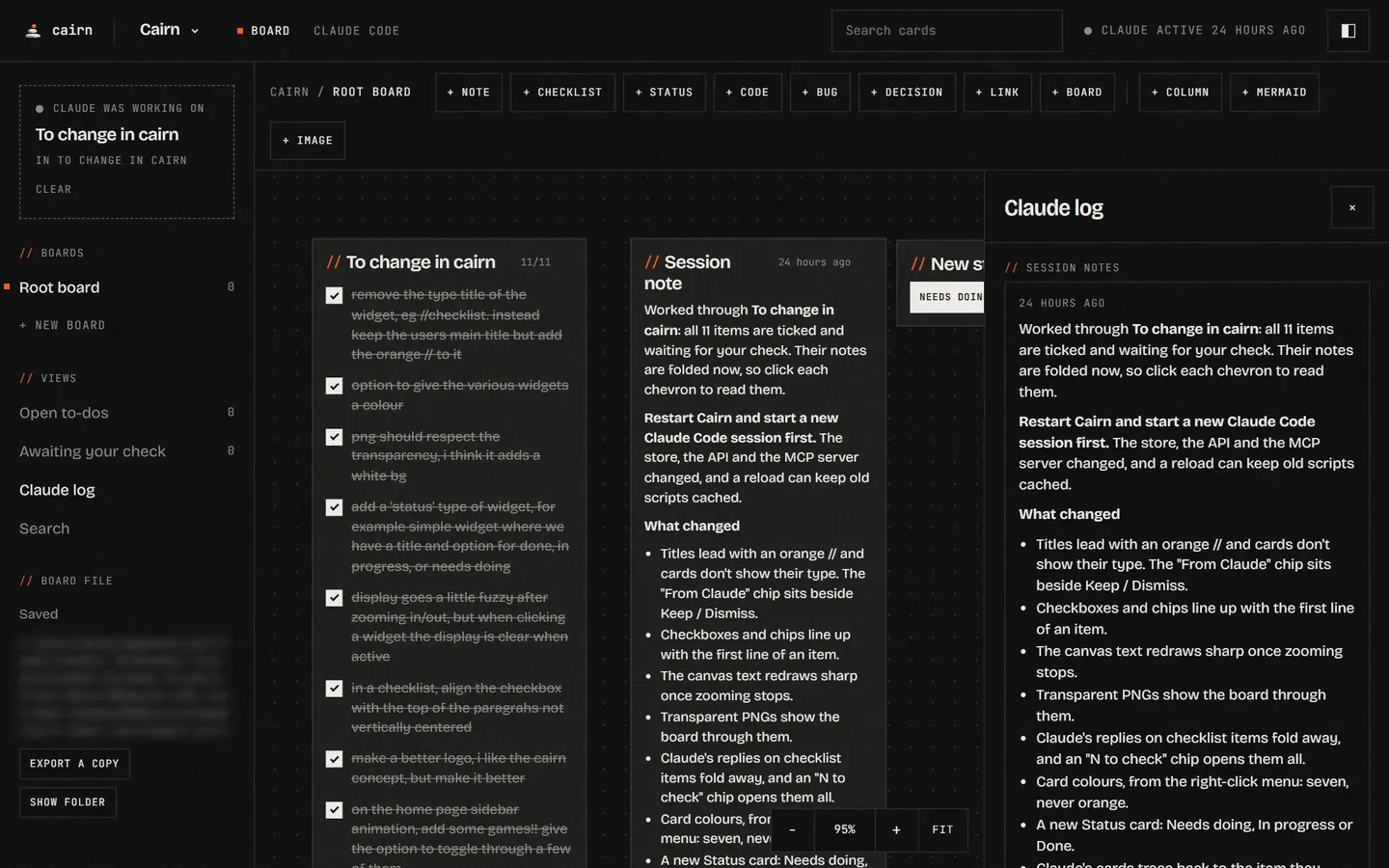Add a new Image card
The width and height of the screenshot is (1389, 868).
point(308,141)
